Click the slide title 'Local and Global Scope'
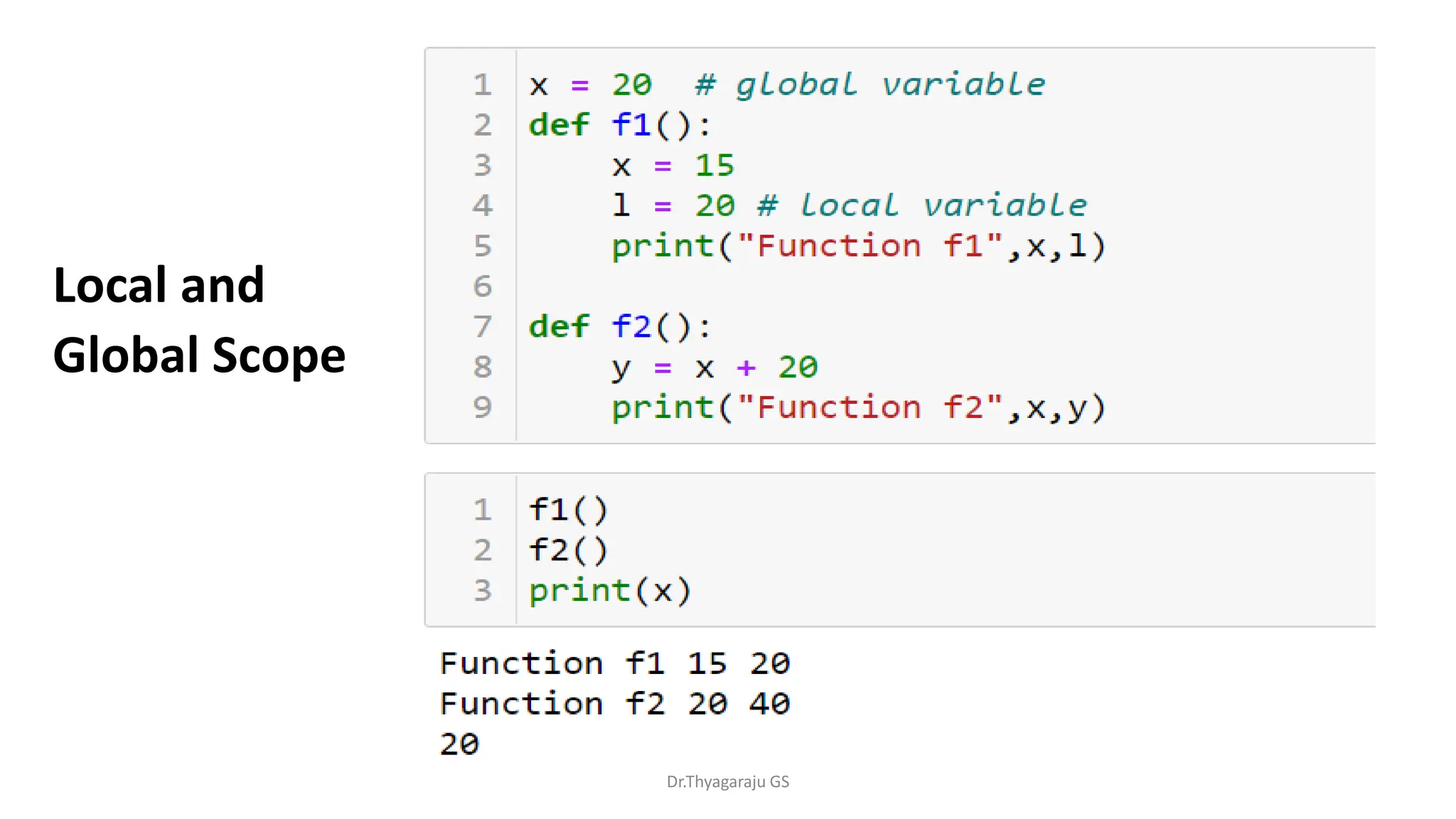1456x819 pixels. (199, 320)
